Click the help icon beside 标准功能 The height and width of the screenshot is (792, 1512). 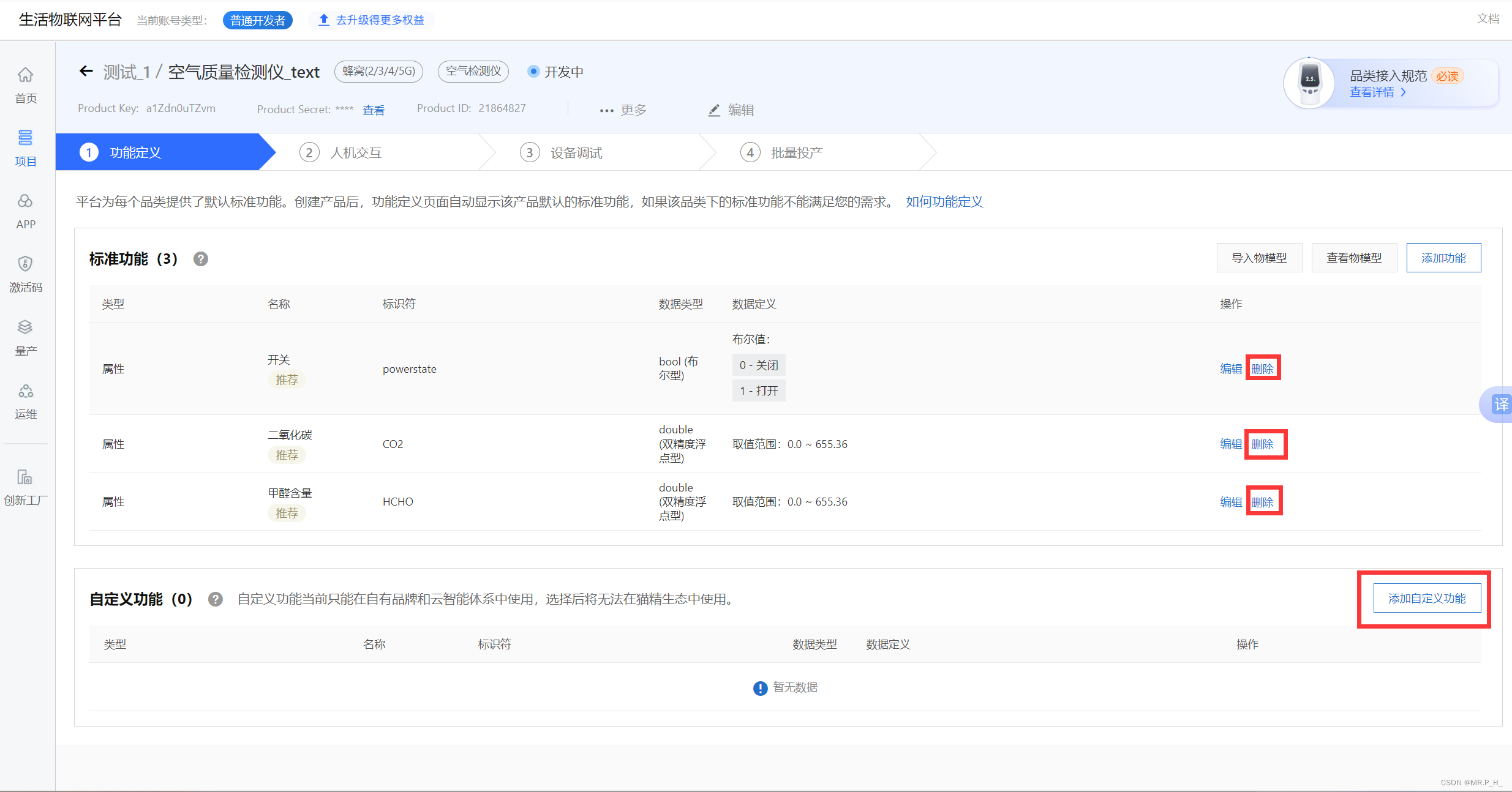click(x=201, y=259)
